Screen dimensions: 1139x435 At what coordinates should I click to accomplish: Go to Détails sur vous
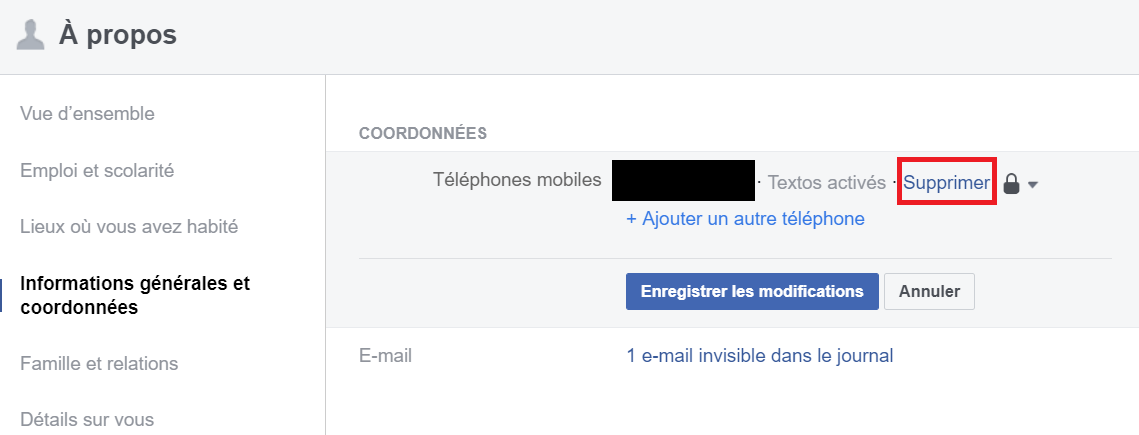tap(87, 419)
